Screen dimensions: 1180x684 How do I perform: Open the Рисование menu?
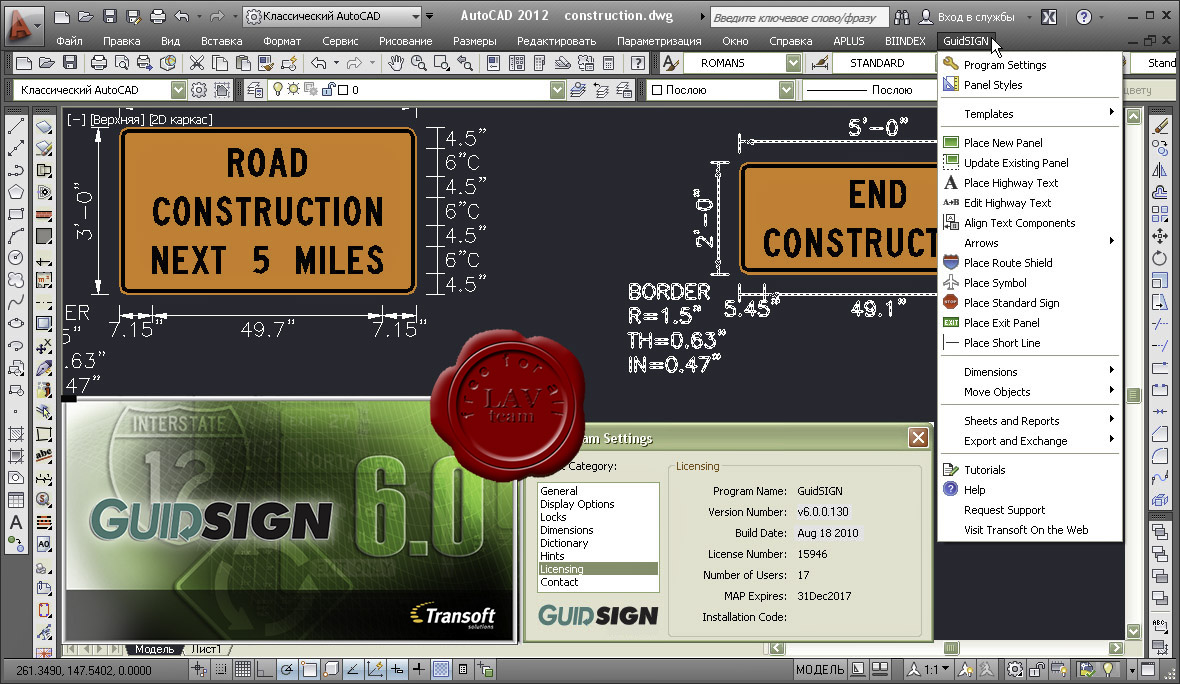(405, 41)
